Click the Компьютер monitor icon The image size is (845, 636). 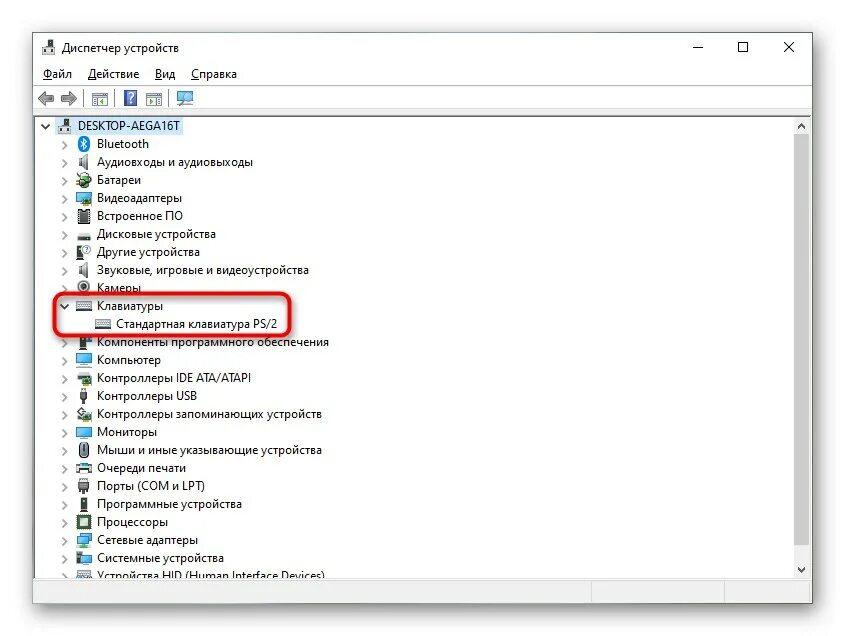pos(84,360)
